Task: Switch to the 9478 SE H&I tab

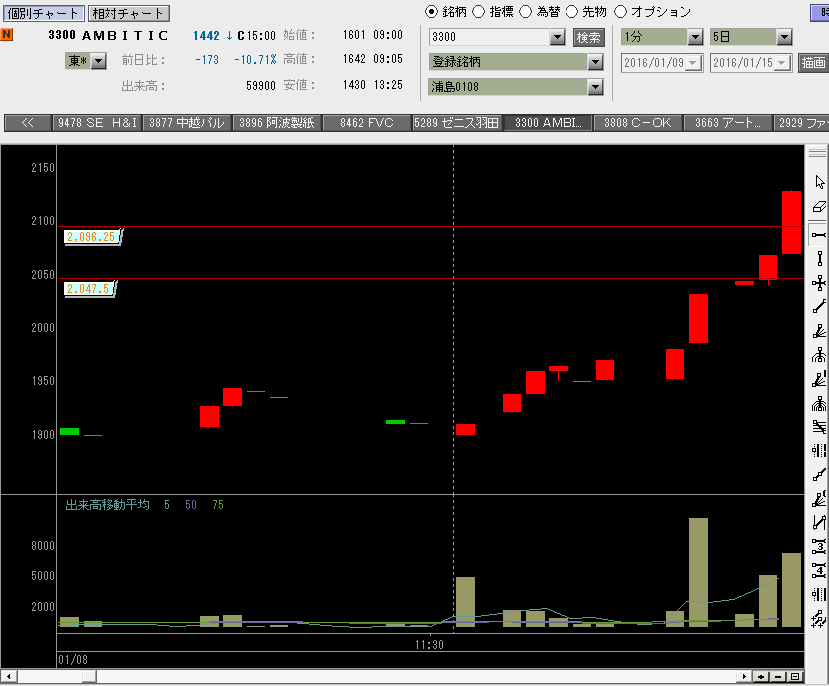Action: 97,123
